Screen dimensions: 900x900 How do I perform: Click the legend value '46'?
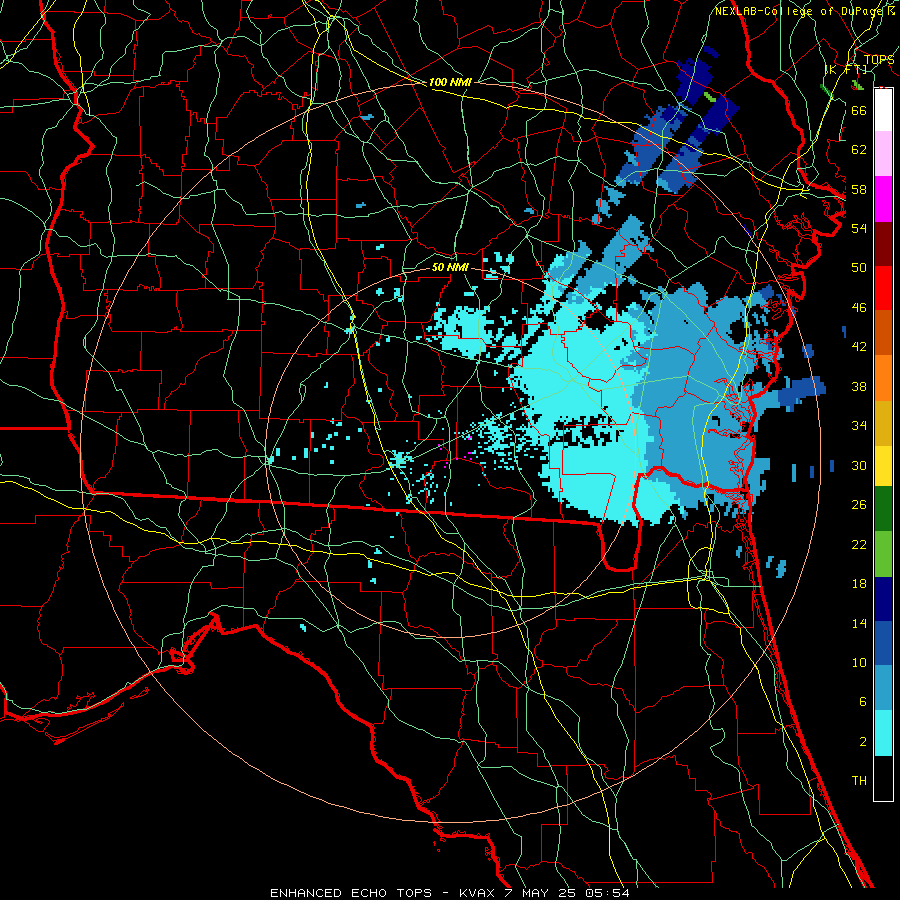pyautogui.click(x=859, y=307)
